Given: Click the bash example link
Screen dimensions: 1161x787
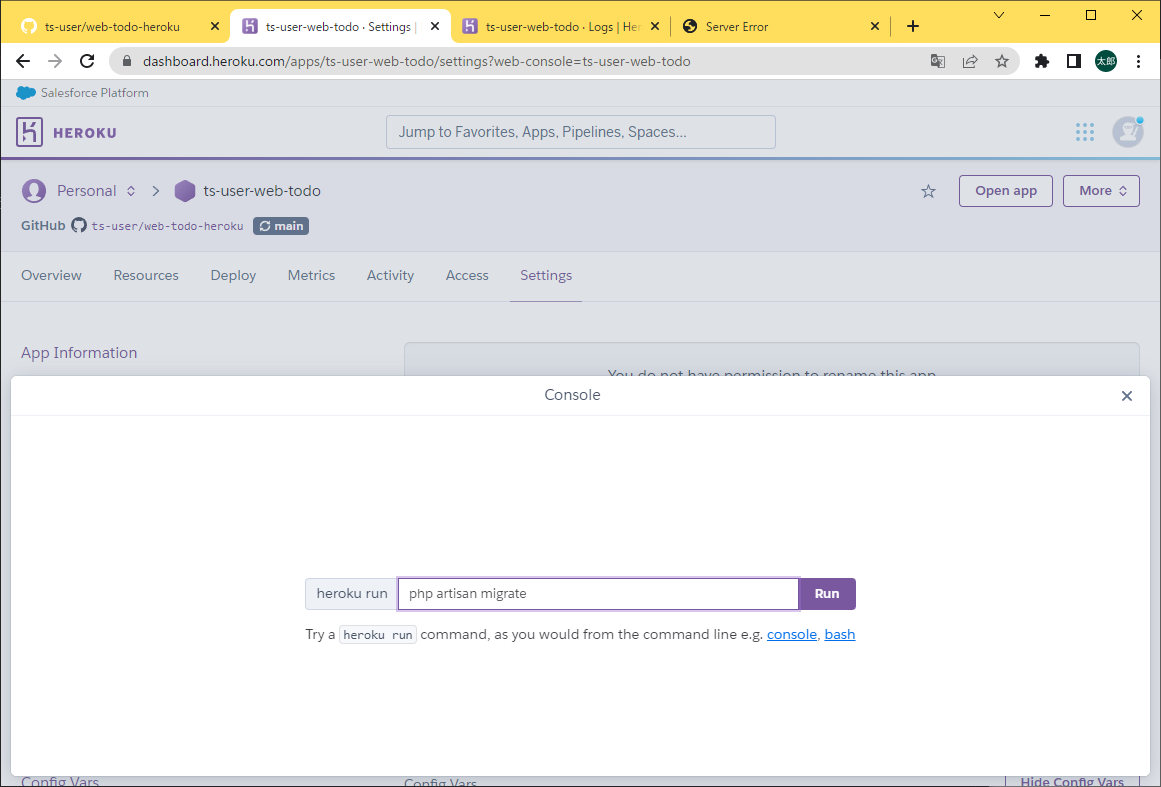Looking at the screenshot, I should [x=840, y=634].
